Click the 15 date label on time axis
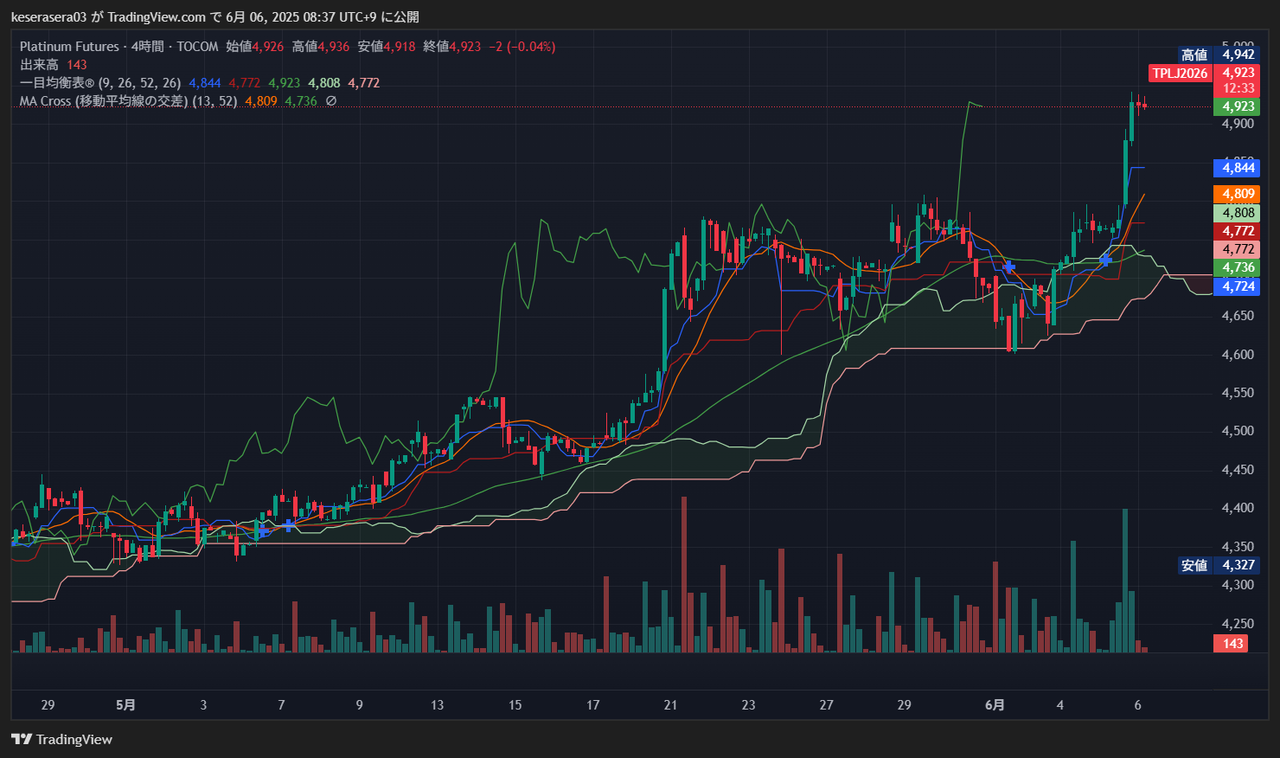The width and height of the screenshot is (1280, 758). pos(515,705)
